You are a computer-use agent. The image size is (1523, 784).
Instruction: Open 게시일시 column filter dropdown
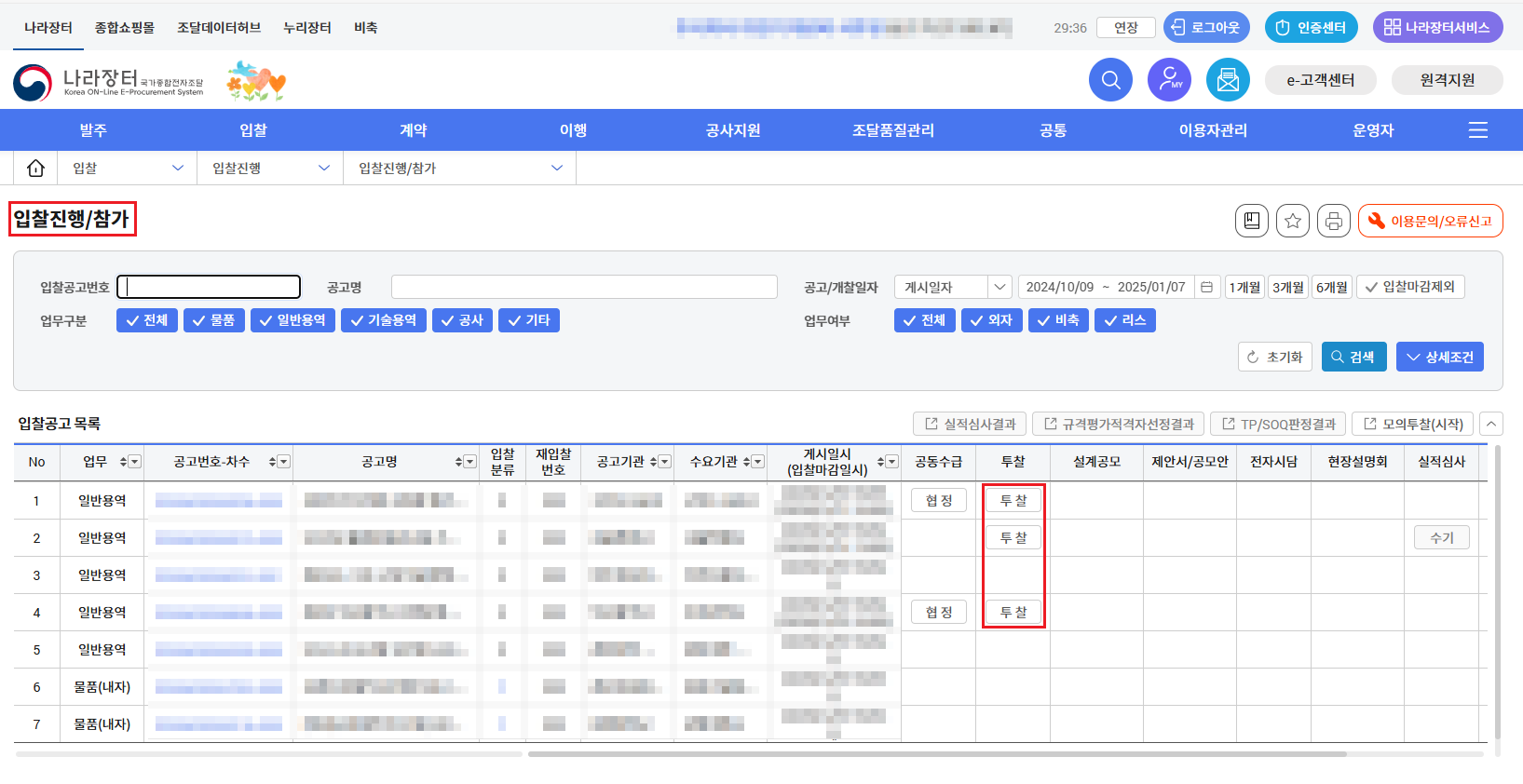[892, 462]
